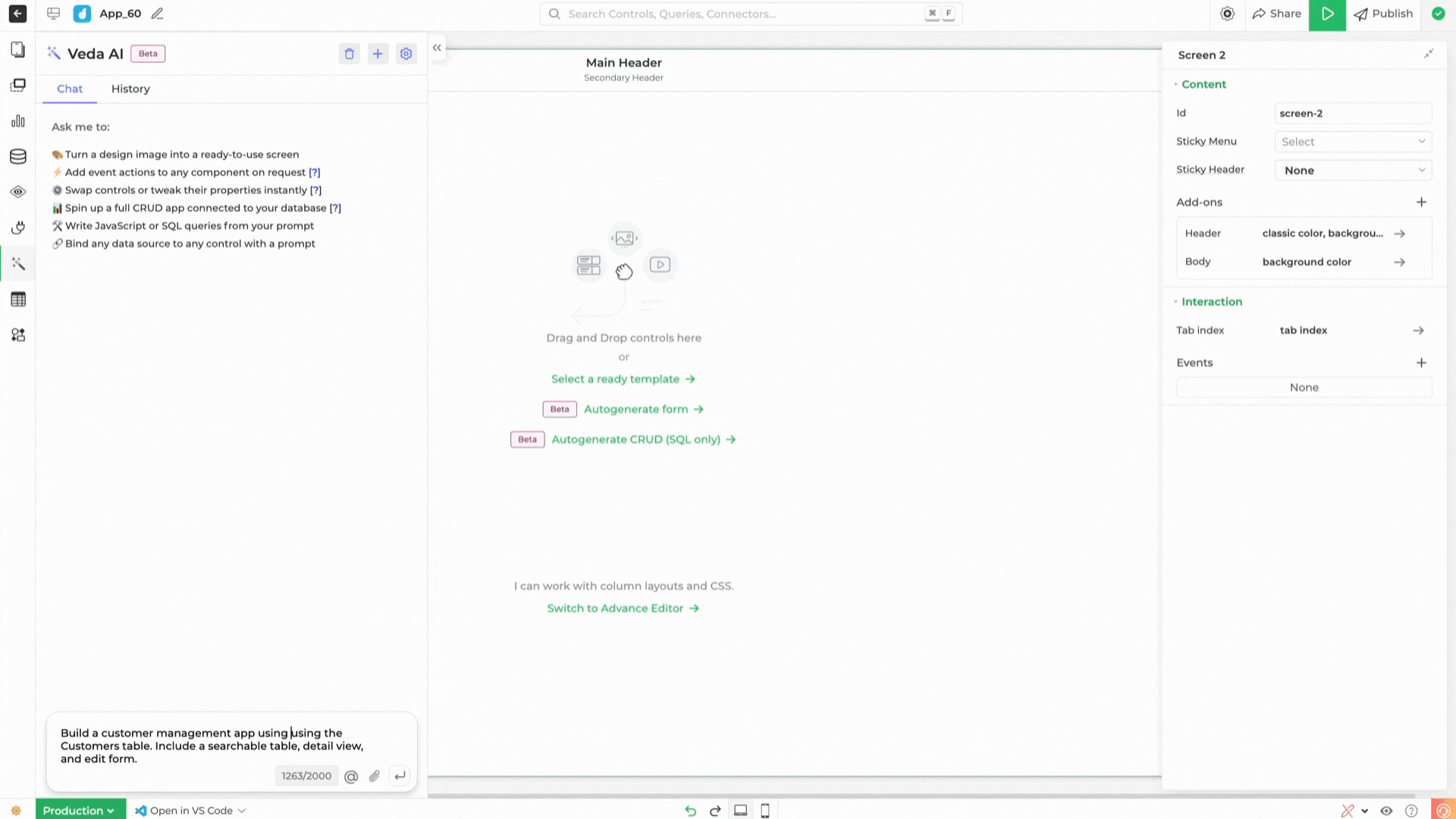1456x819 pixels.
Task: Open the Datasources panel in the sidebar
Action: click(18, 156)
